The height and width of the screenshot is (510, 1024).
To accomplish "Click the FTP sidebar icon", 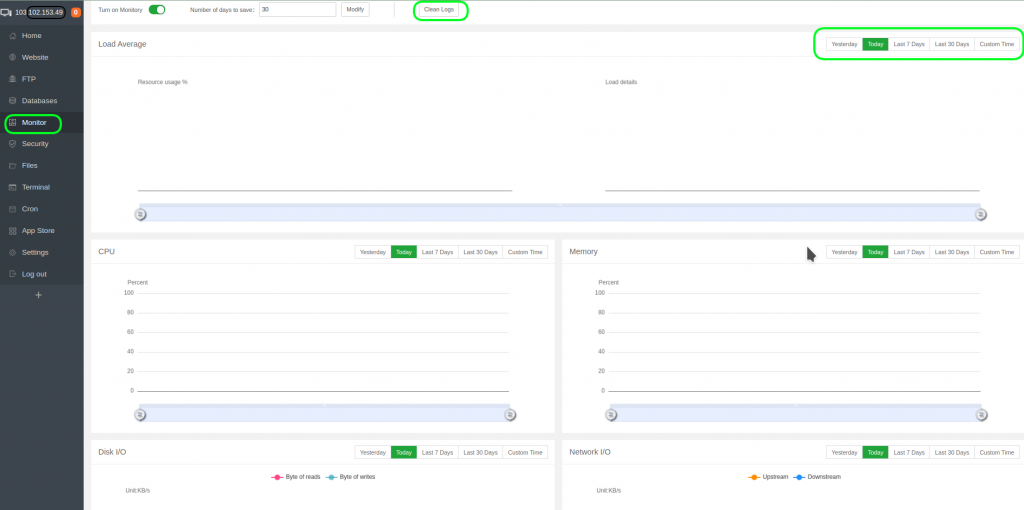I will [12, 79].
